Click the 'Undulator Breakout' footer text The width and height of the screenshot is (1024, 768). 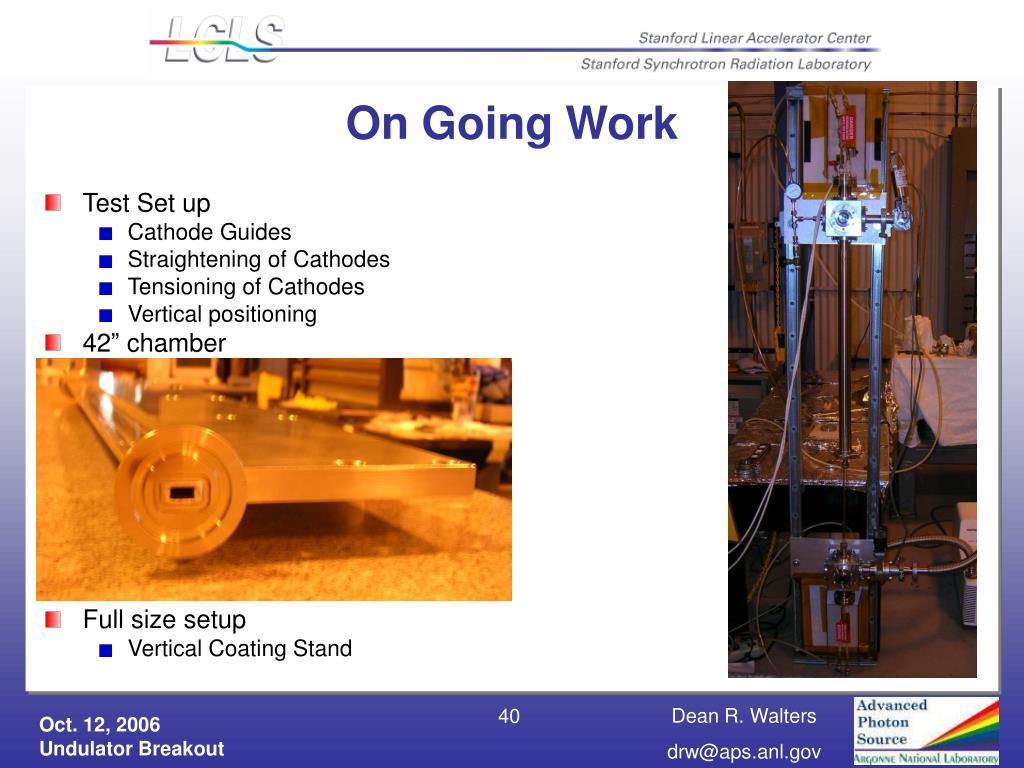[131, 748]
